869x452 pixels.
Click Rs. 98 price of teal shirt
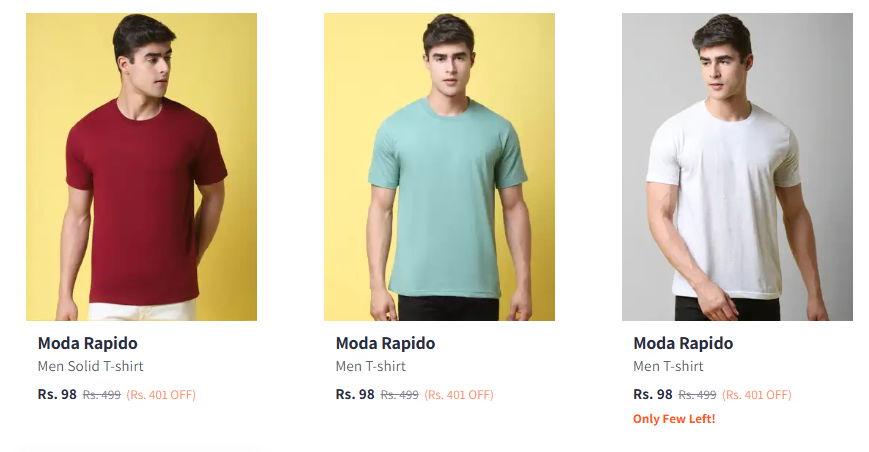tap(355, 394)
